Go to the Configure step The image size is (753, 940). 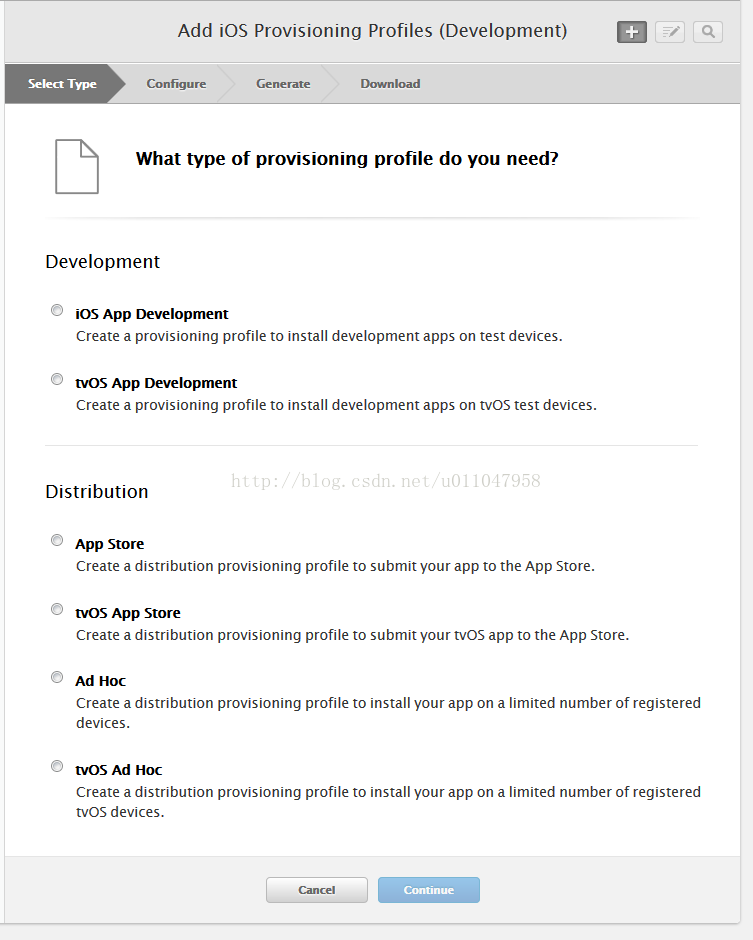tap(176, 84)
